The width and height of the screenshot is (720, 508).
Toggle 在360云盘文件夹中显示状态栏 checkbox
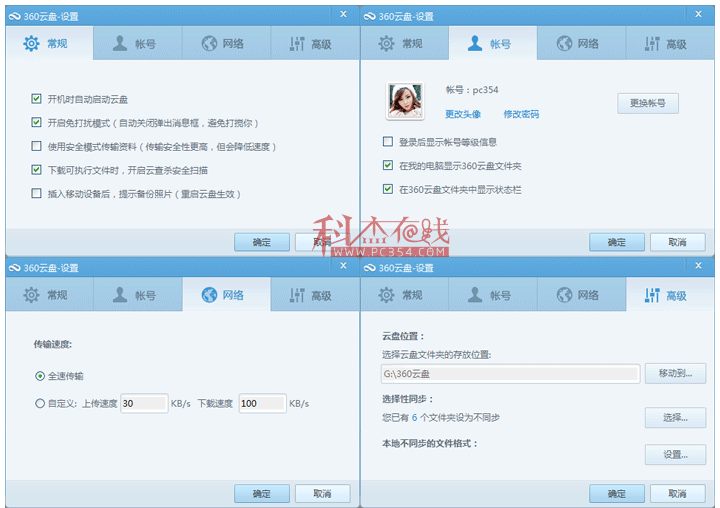(388, 189)
